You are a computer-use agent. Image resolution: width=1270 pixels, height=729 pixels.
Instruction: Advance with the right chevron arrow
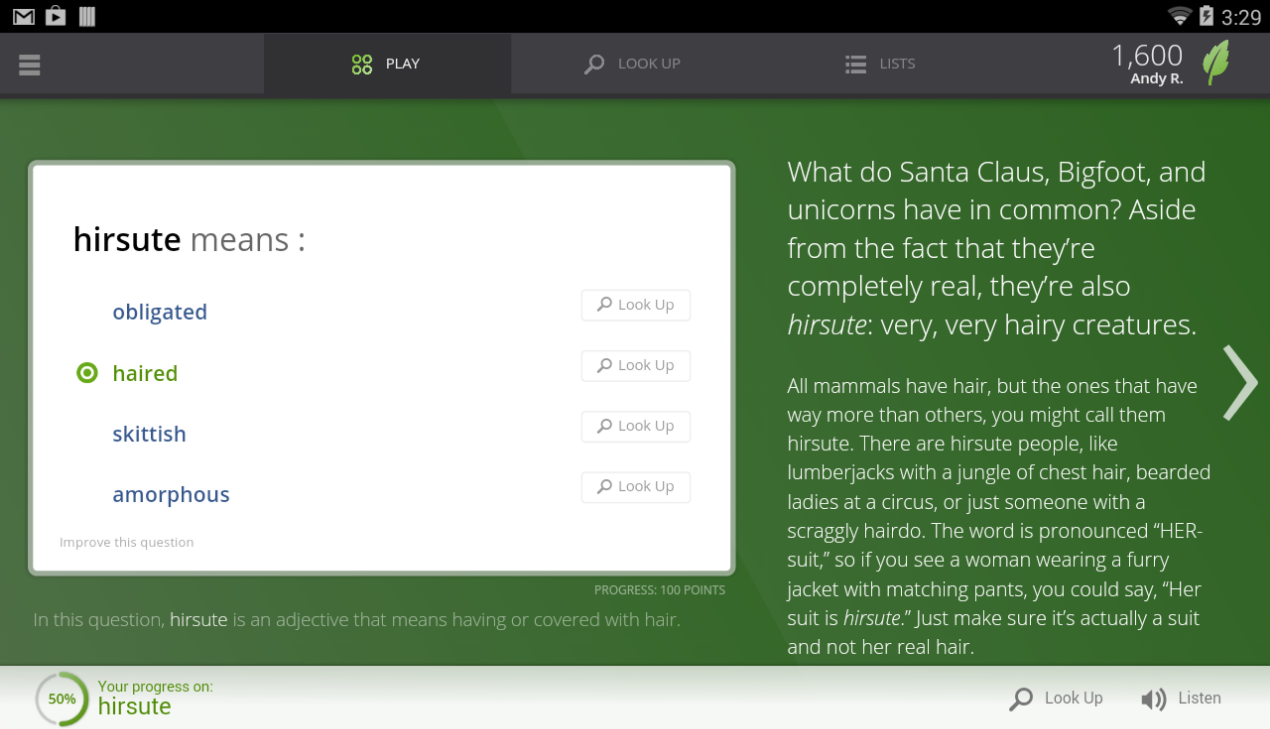pyautogui.click(x=1240, y=382)
